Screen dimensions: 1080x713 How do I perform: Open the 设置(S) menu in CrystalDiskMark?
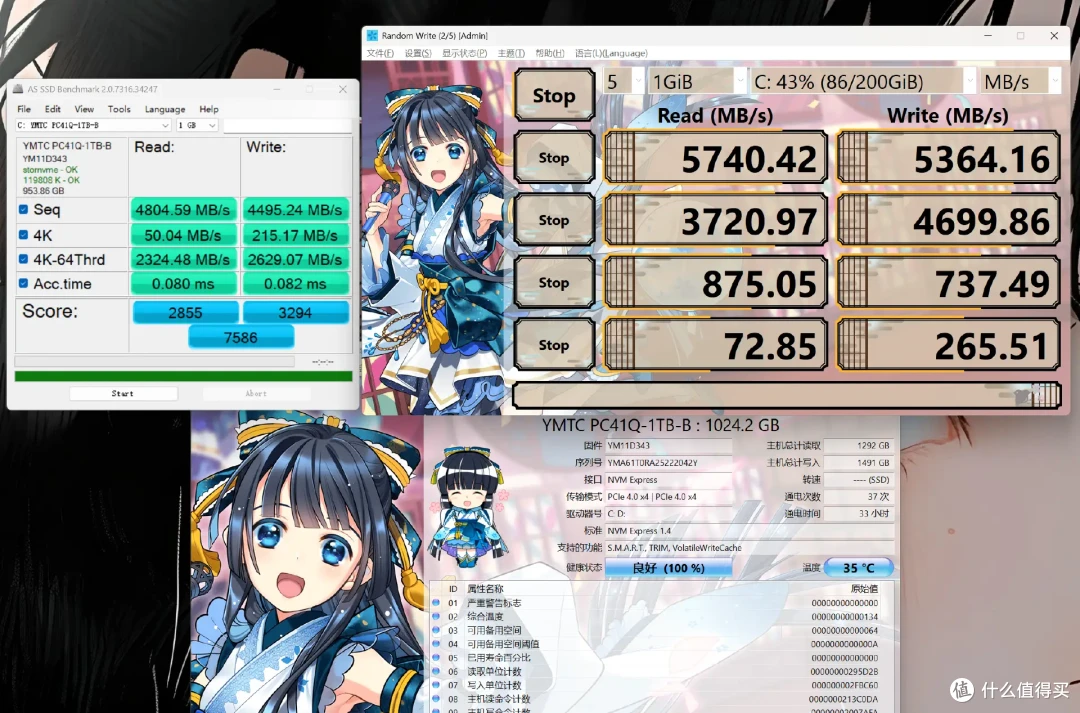[417, 53]
